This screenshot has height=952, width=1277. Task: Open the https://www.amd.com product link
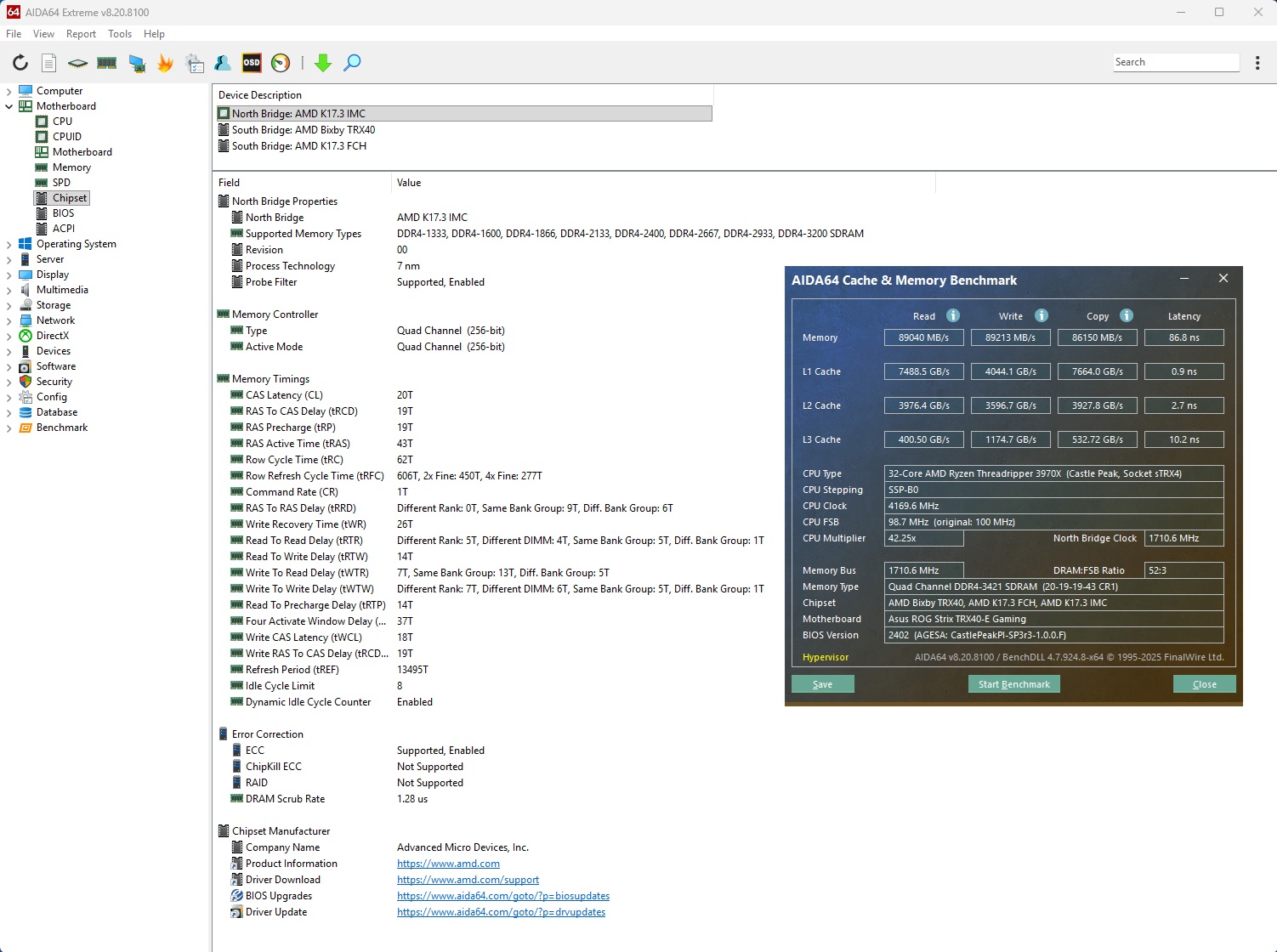pyautogui.click(x=448, y=864)
